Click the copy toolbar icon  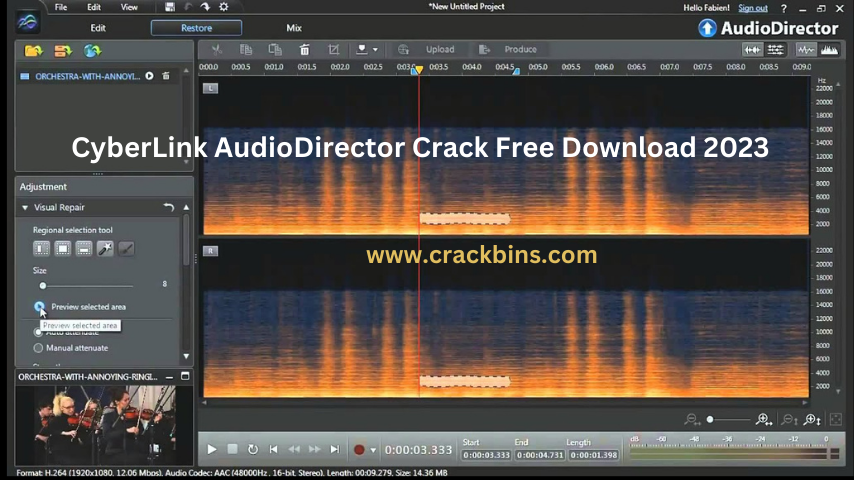click(246, 50)
